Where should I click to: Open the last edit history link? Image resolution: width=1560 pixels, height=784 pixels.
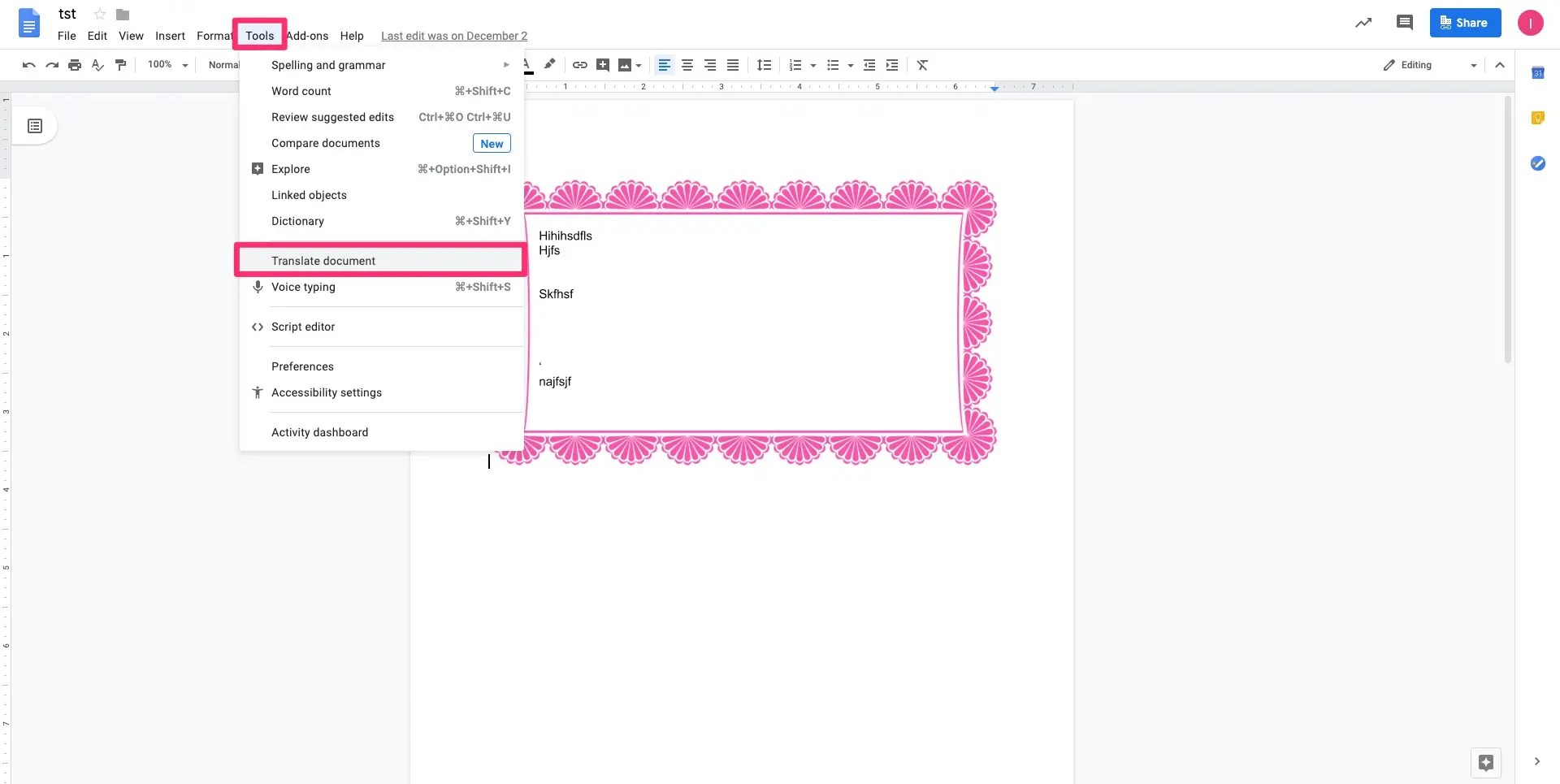[x=454, y=36]
